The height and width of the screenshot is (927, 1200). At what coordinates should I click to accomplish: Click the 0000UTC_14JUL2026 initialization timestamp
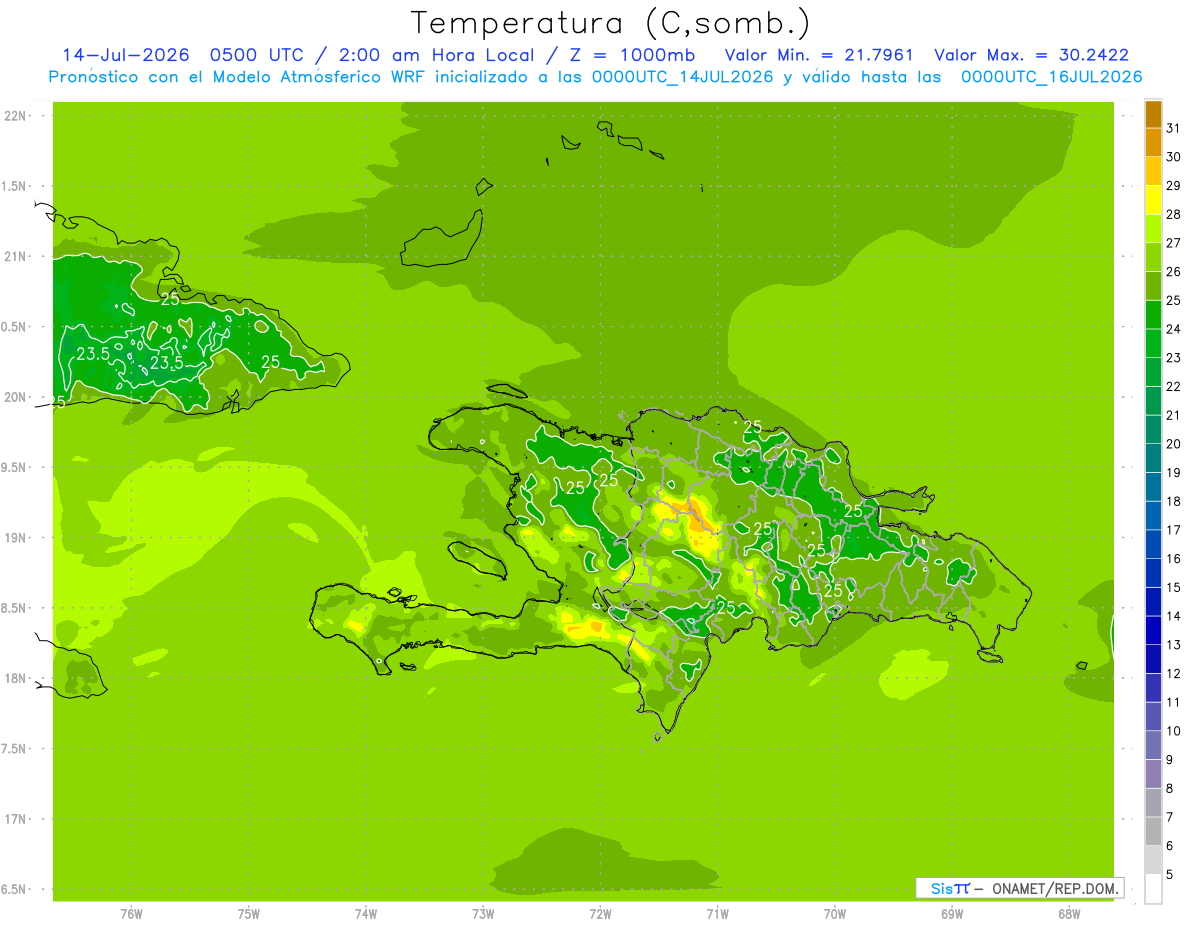(x=682, y=77)
